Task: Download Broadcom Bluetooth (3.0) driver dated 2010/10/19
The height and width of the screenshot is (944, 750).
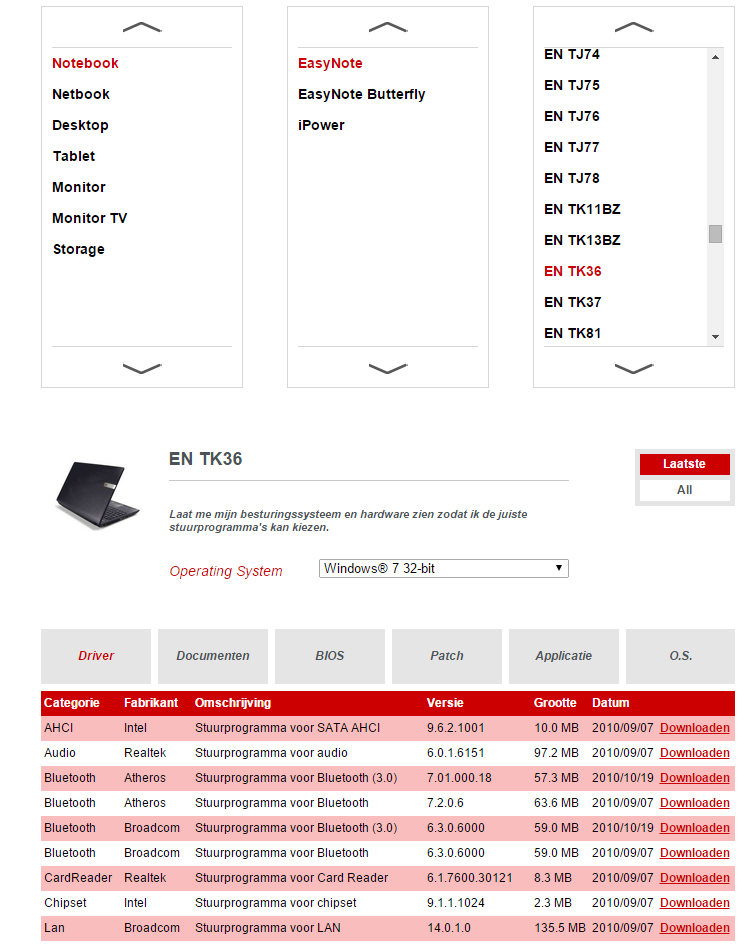Action: click(695, 828)
